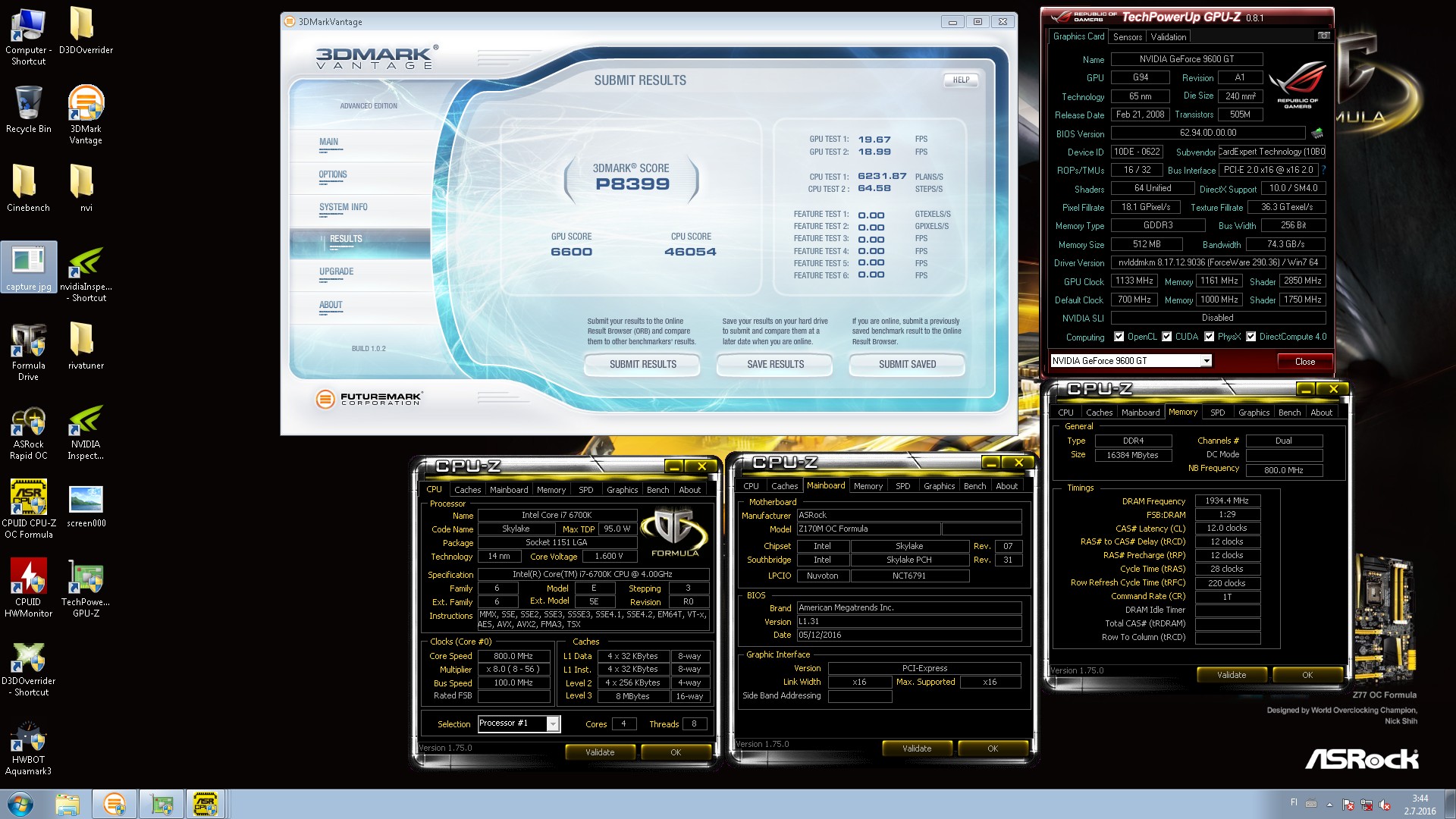Image resolution: width=1456 pixels, height=819 pixels.
Task: Click the GPU name field NVIDIA GeForce 9600 GT
Action: (1186, 59)
